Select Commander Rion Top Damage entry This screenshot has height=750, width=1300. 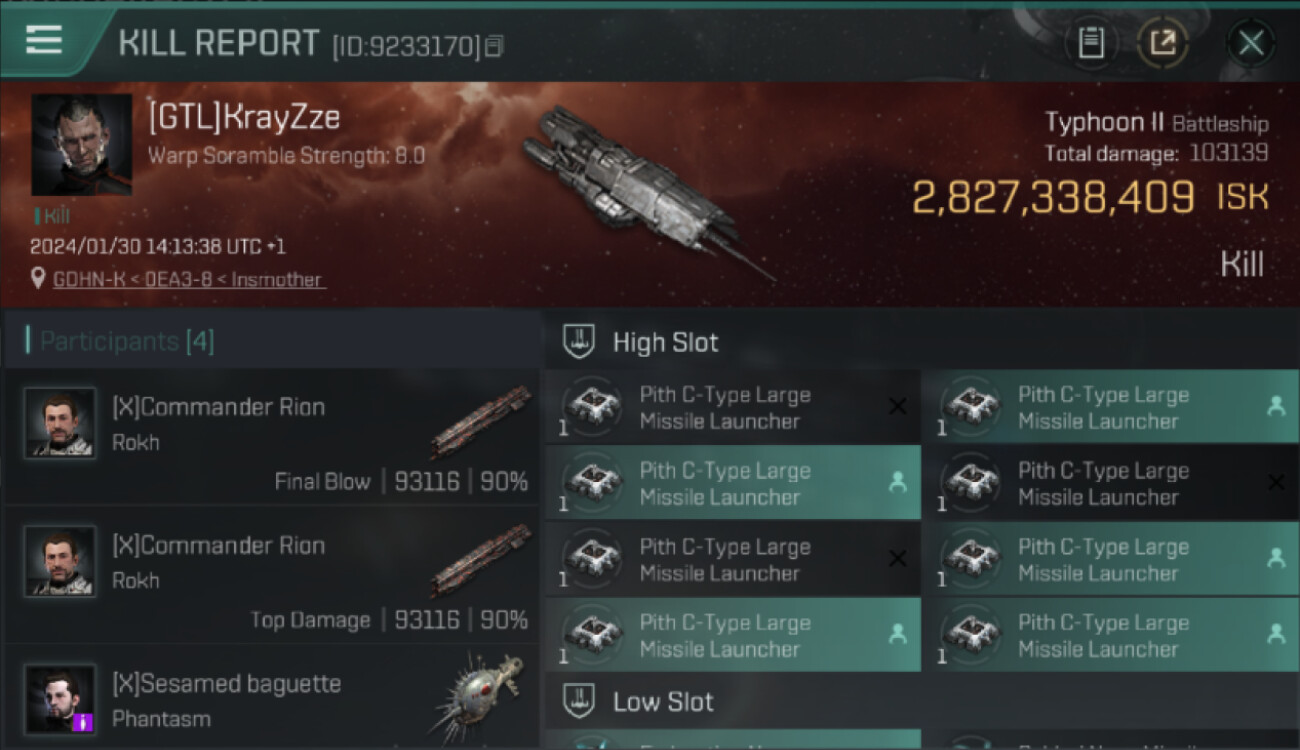click(272, 575)
